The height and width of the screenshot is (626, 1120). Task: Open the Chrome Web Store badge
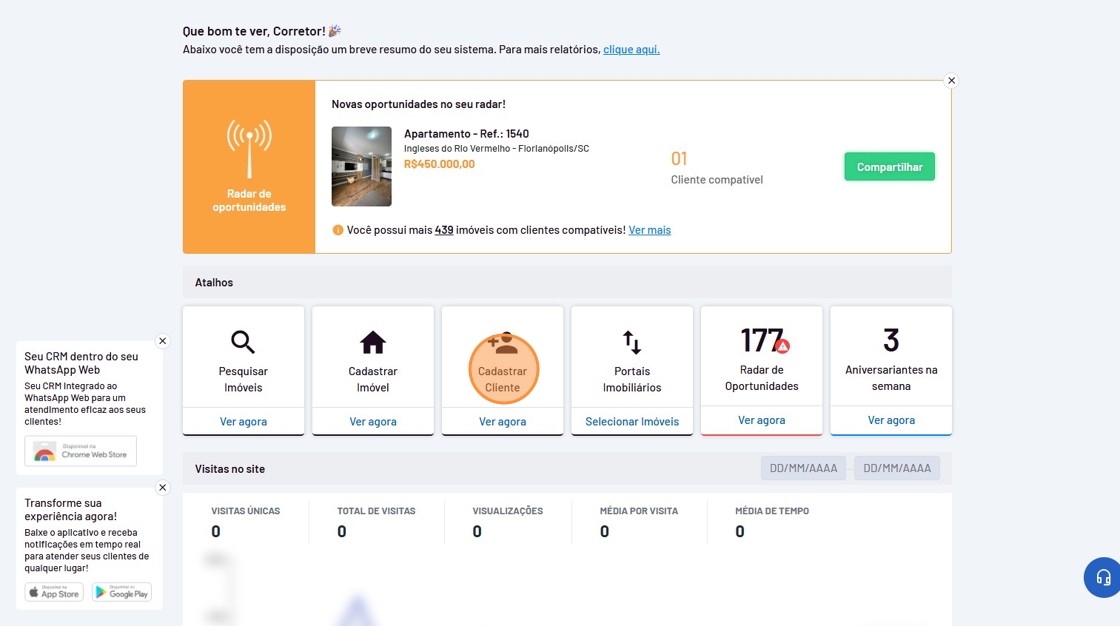pyautogui.click(x=81, y=451)
